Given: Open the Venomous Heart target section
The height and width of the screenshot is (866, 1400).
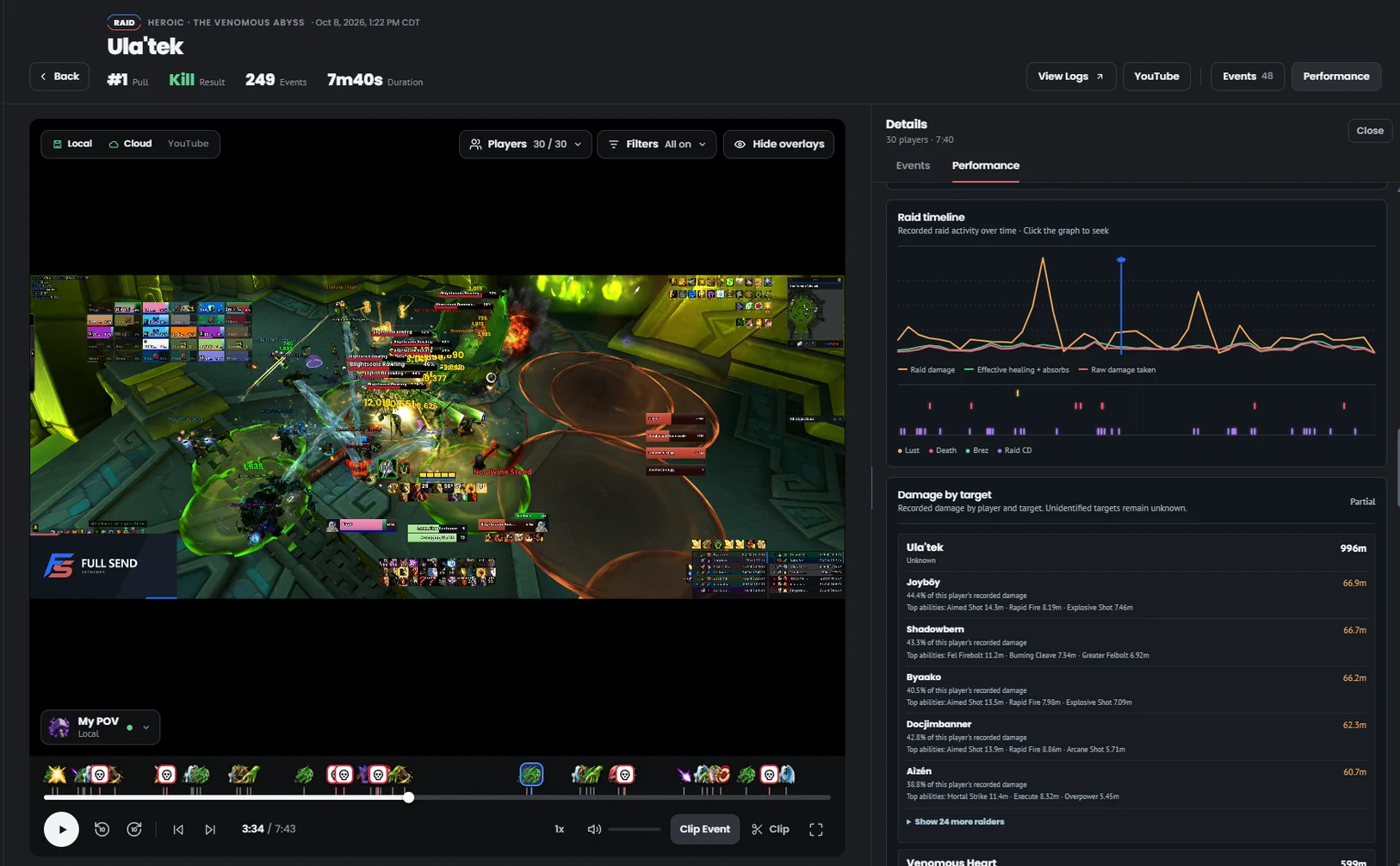Looking at the screenshot, I should tap(1136, 861).
